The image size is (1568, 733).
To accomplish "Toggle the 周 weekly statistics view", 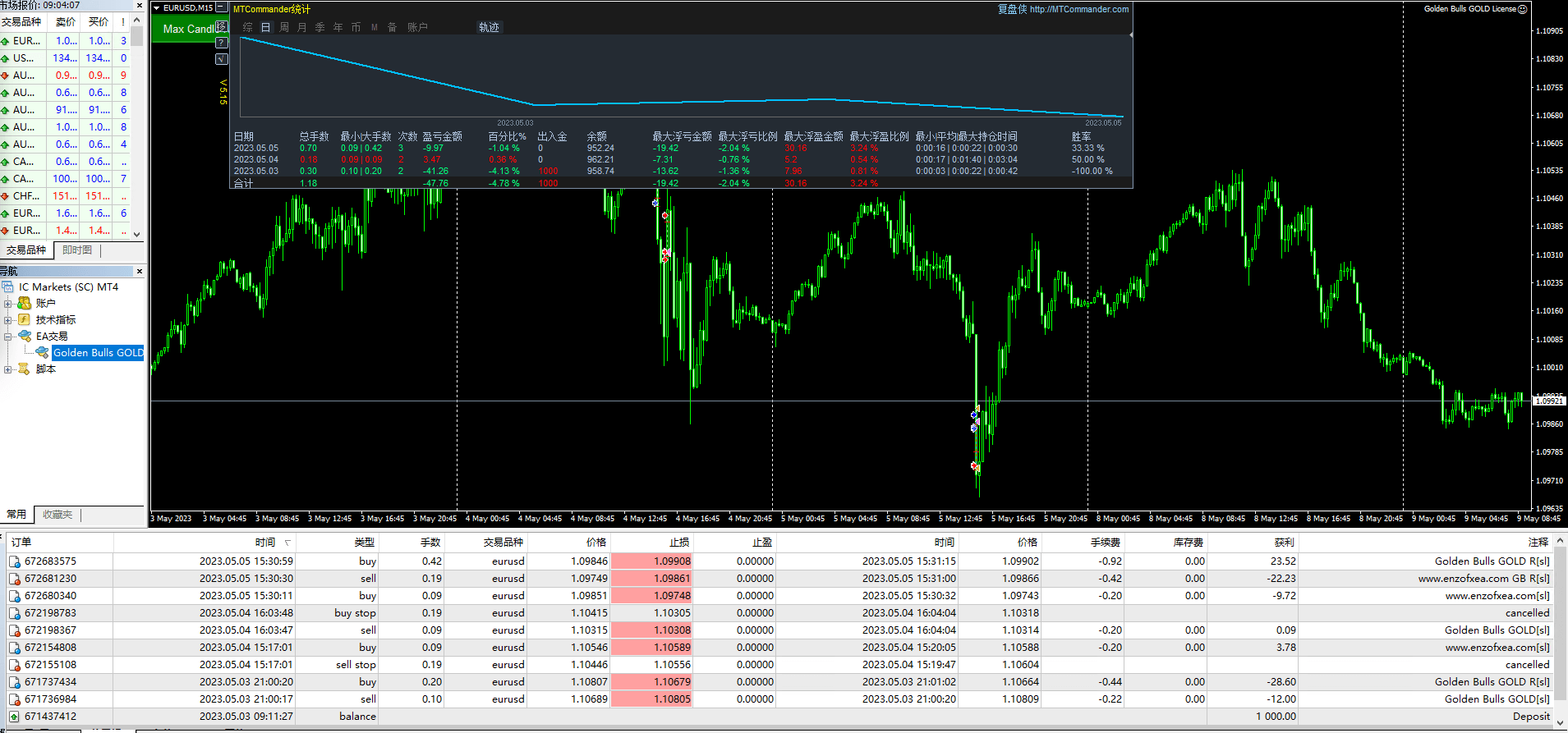I will pos(284,27).
